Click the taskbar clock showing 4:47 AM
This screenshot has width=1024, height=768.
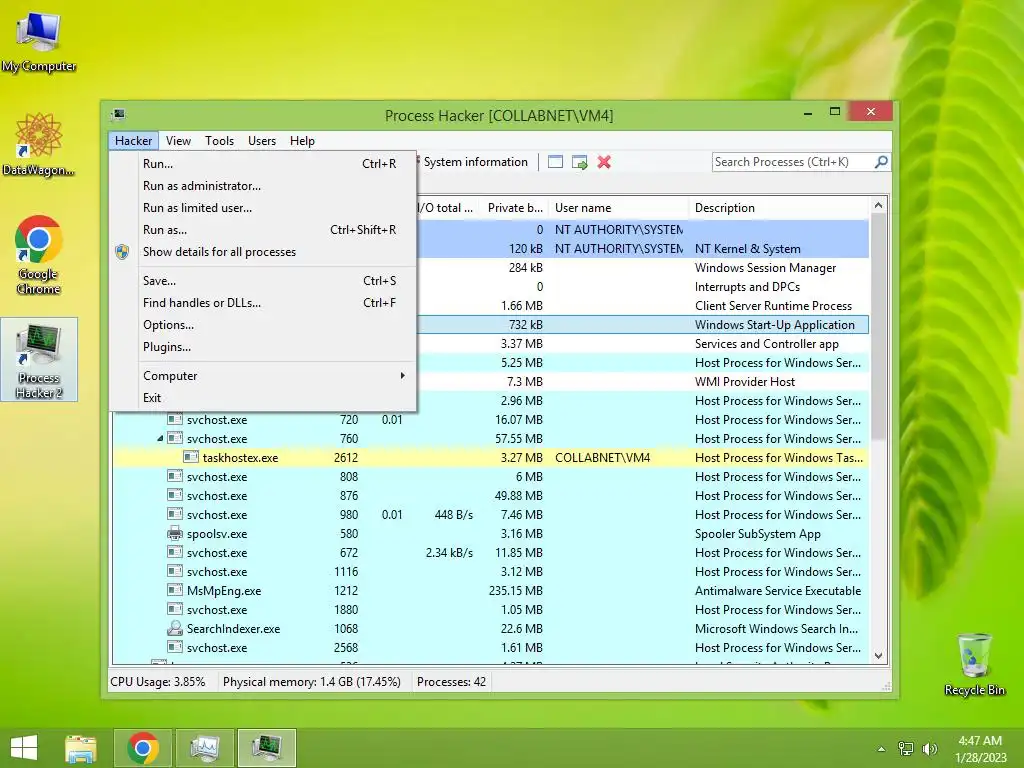click(x=980, y=748)
